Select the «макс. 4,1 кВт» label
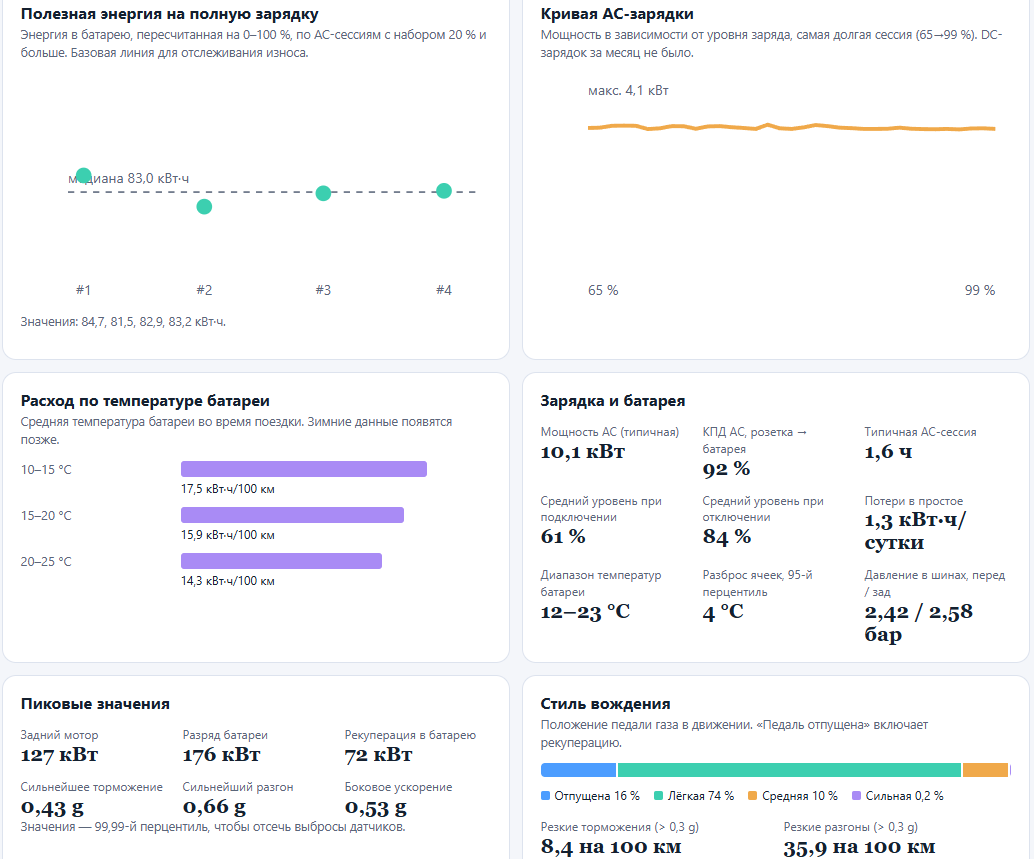 tap(628, 90)
